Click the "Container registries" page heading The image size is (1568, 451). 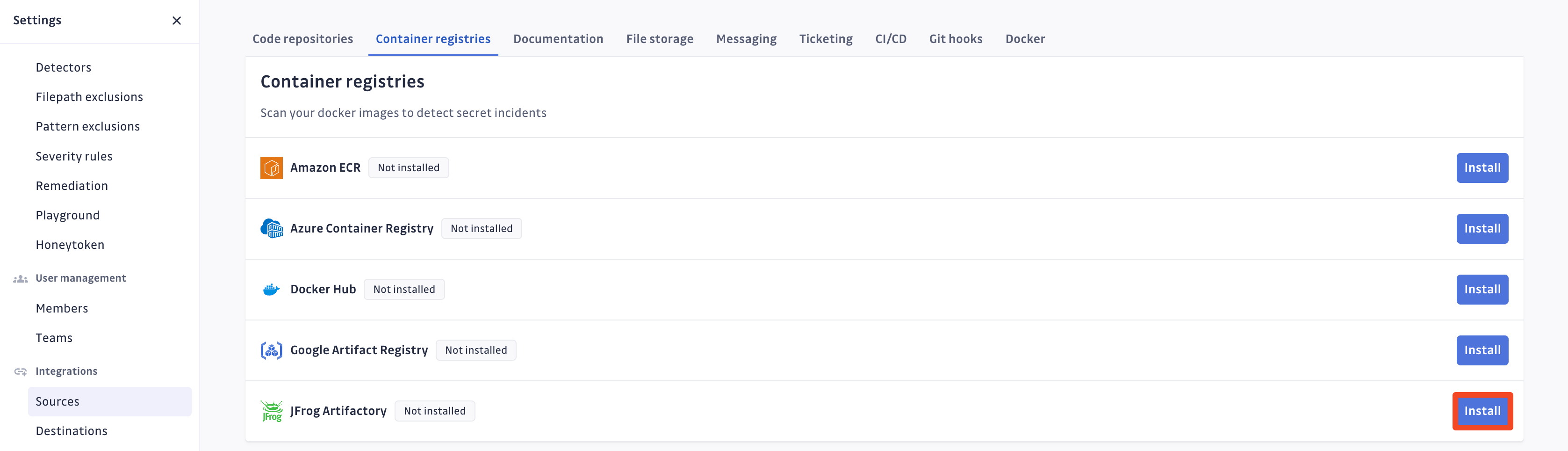click(342, 82)
